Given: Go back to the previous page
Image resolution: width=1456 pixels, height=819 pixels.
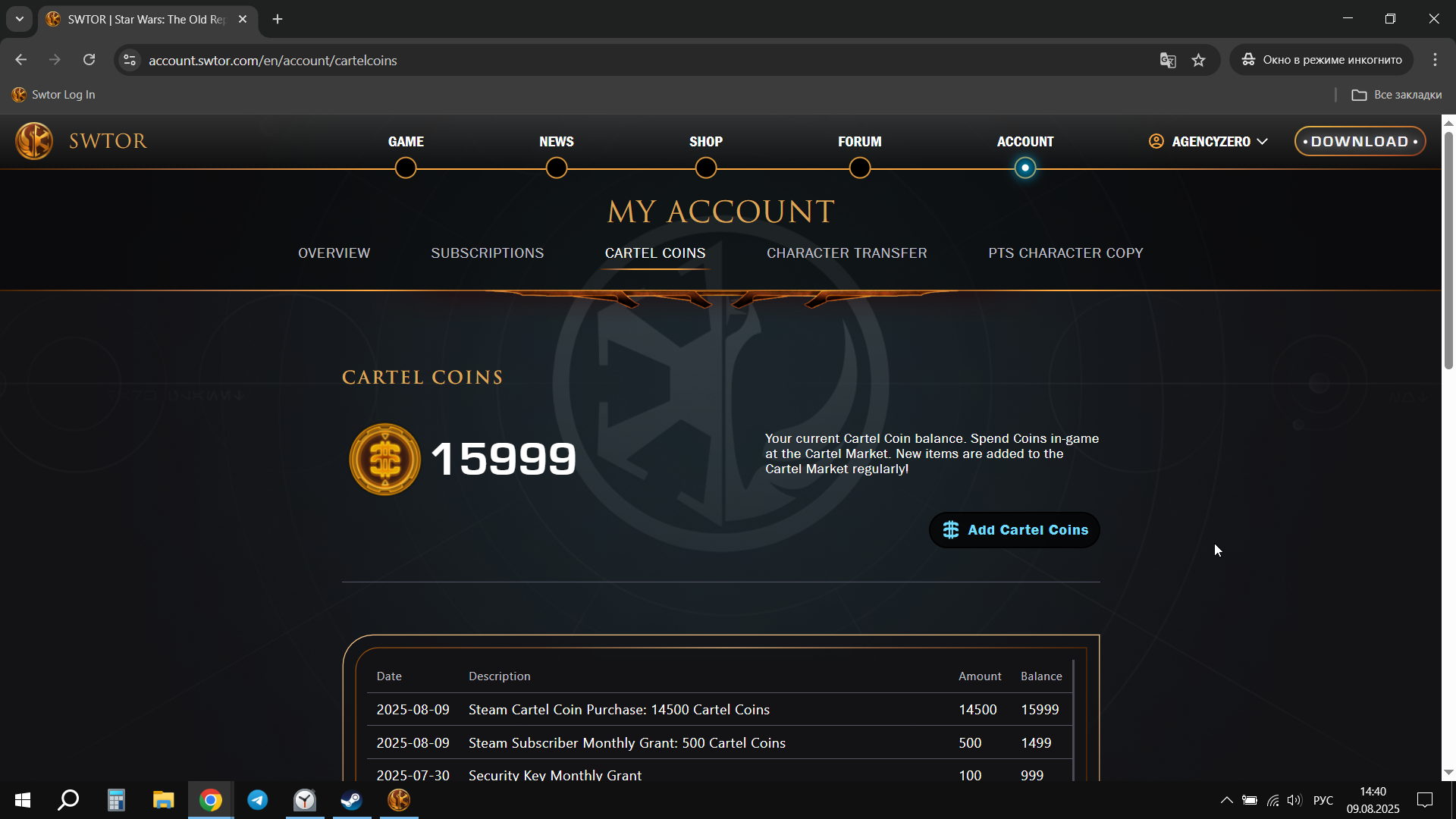Looking at the screenshot, I should (x=21, y=60).
